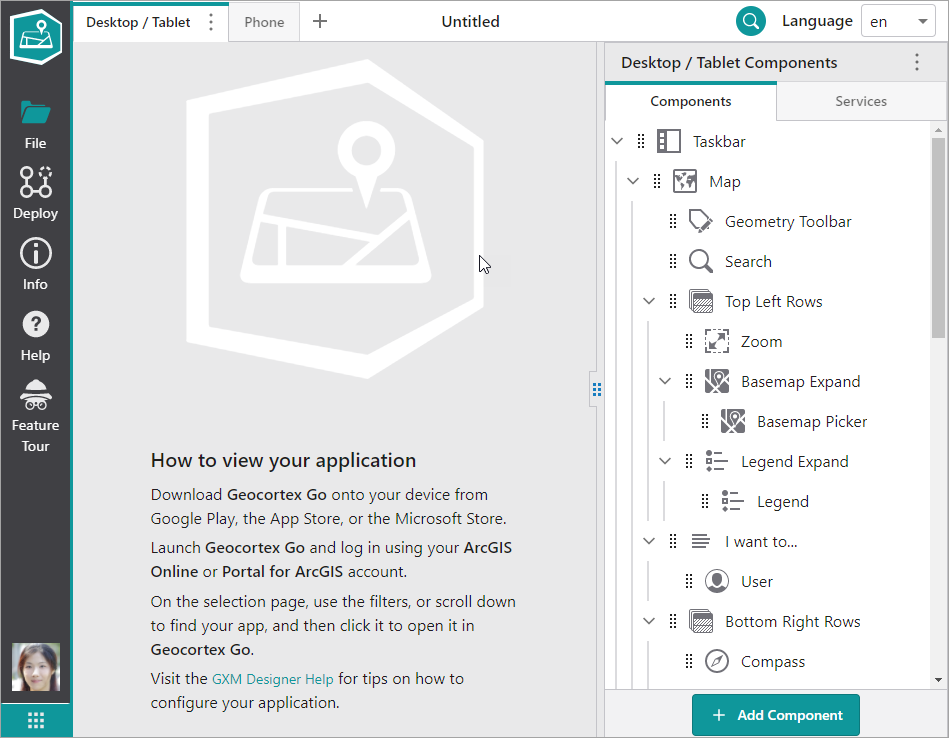949x738 pixels.
Task: Collapse the Basemap Expand node
Action: (665, 381)
